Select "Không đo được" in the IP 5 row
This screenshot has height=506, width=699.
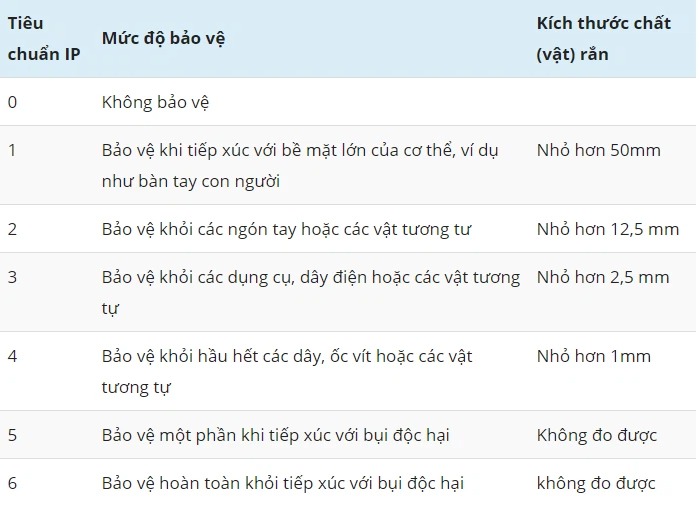coord(596,435)
